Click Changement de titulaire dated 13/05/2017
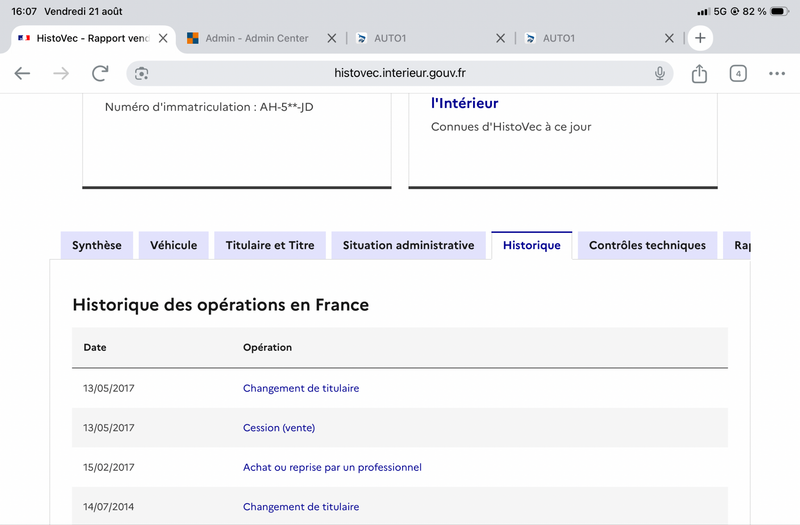Viewport: 800px width, 525px height. point(301,388)
